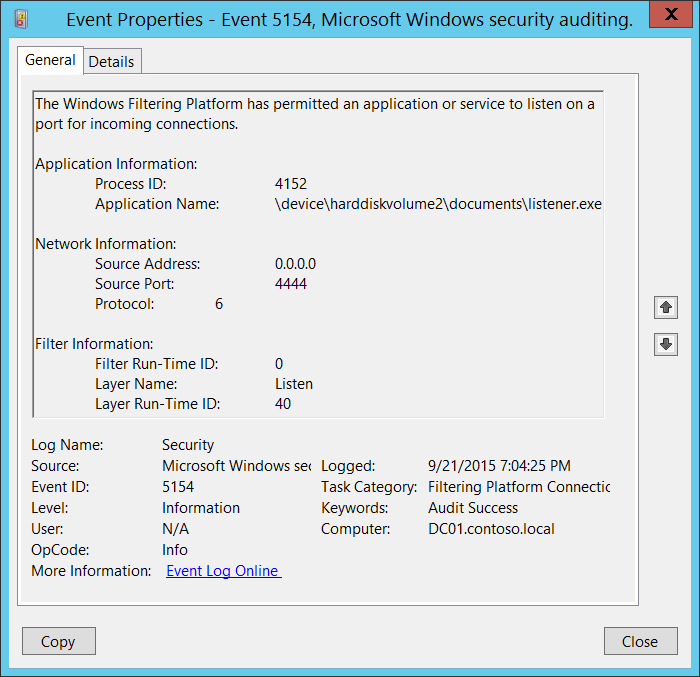Screen dimensions: 700x677
Task: Click the Computer value DC01.contoso.local
Action: [490, 529]
